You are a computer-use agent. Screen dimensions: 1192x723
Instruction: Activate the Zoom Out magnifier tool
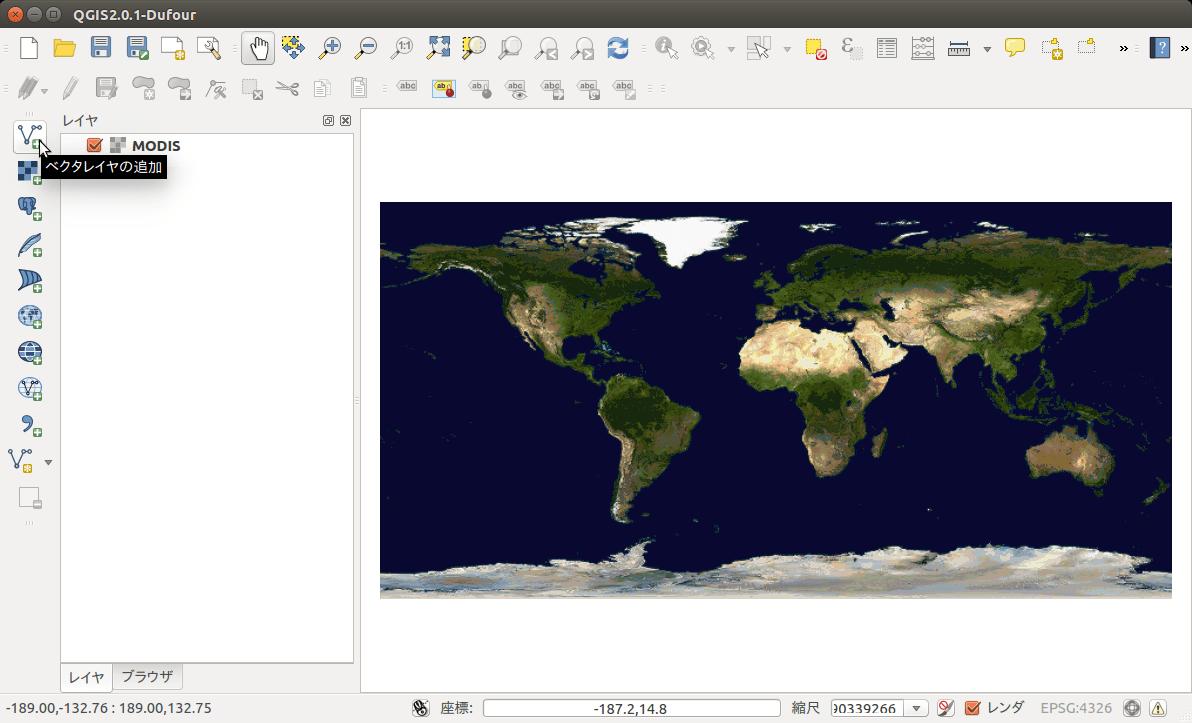[366, 48]
